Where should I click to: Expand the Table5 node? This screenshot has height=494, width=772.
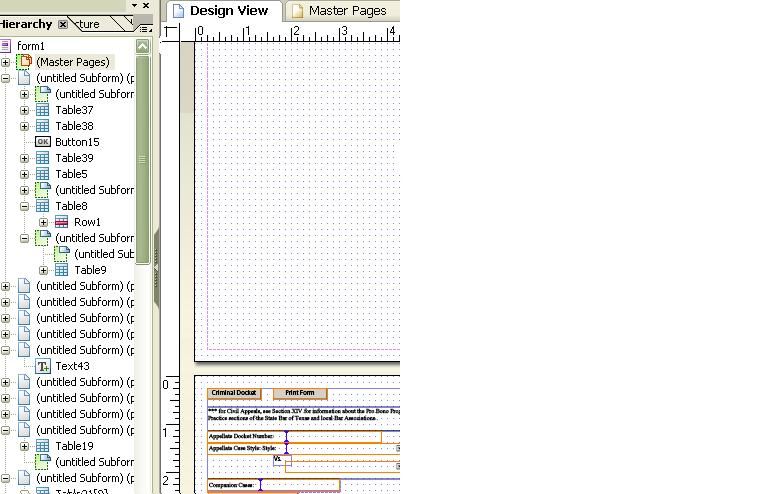point(24,174)
